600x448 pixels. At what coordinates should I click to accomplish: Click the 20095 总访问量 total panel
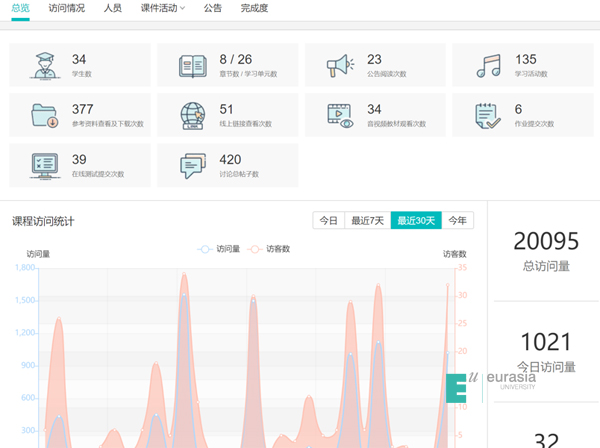pos(545,250)
